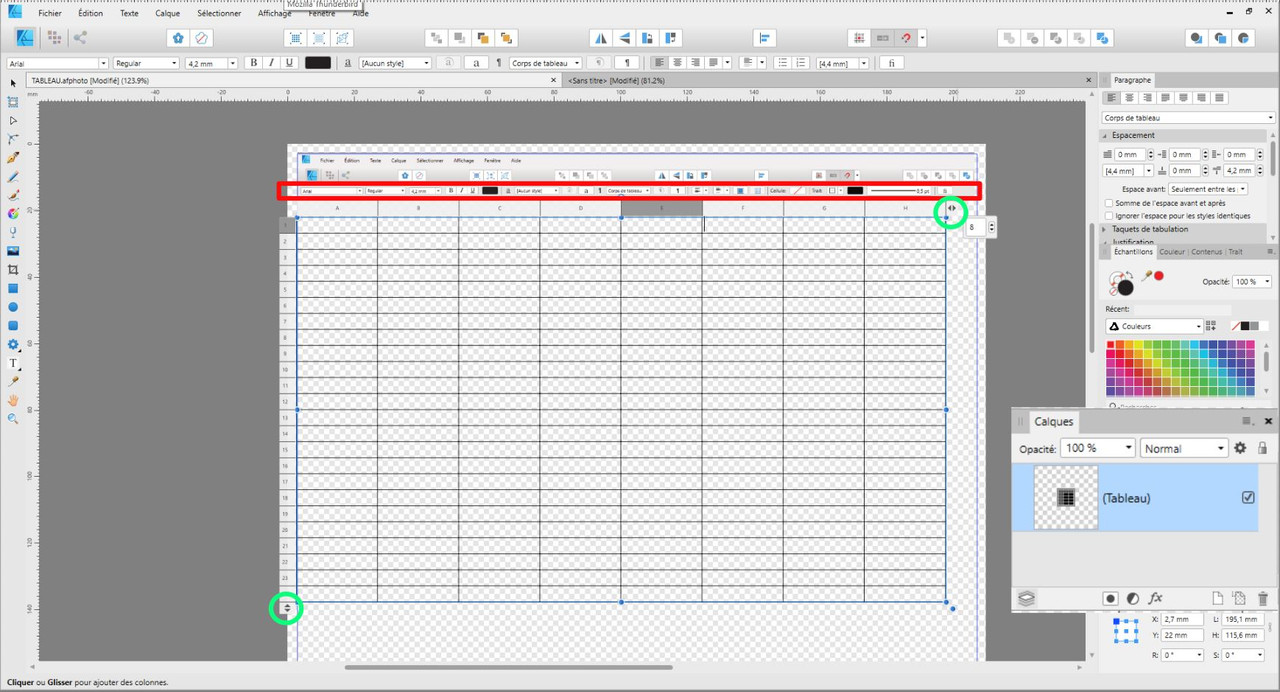Click the black fill circle in Échantillons
1280x692 pixels.
point(1125,288)
